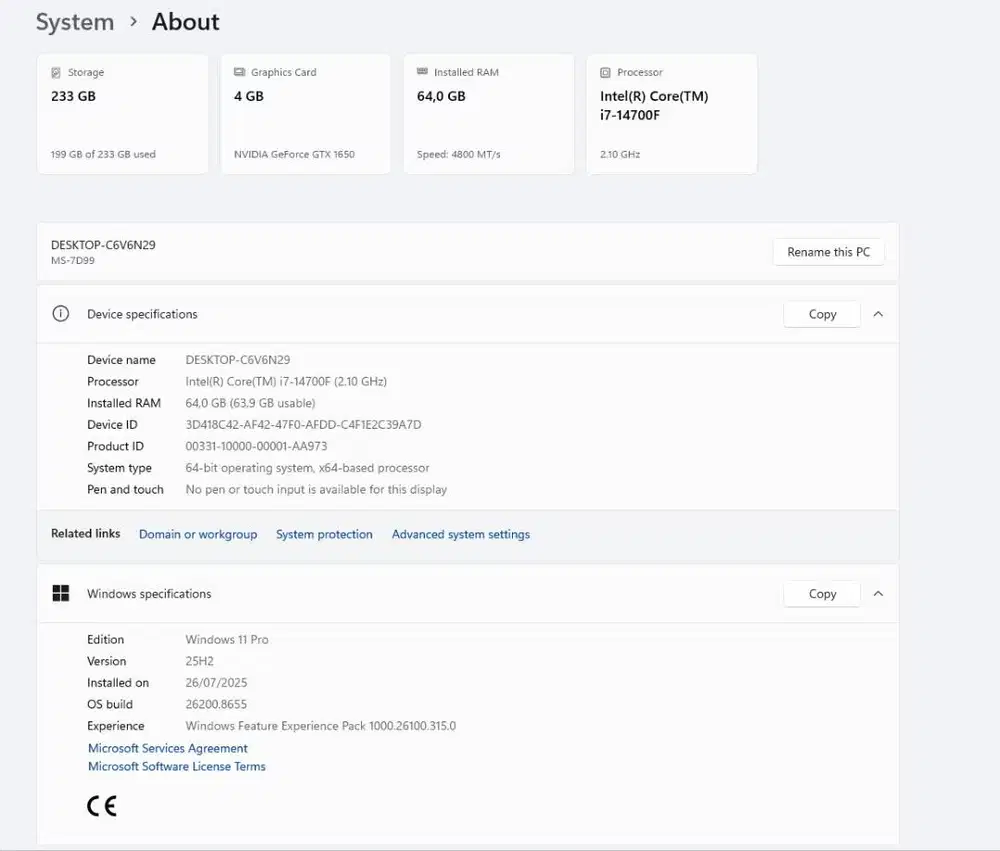Select the Installed RAM value 64,0 GB (63,9 GB usable)
The height and width of the screenshot is (851, 1000).
pos(250,403)
